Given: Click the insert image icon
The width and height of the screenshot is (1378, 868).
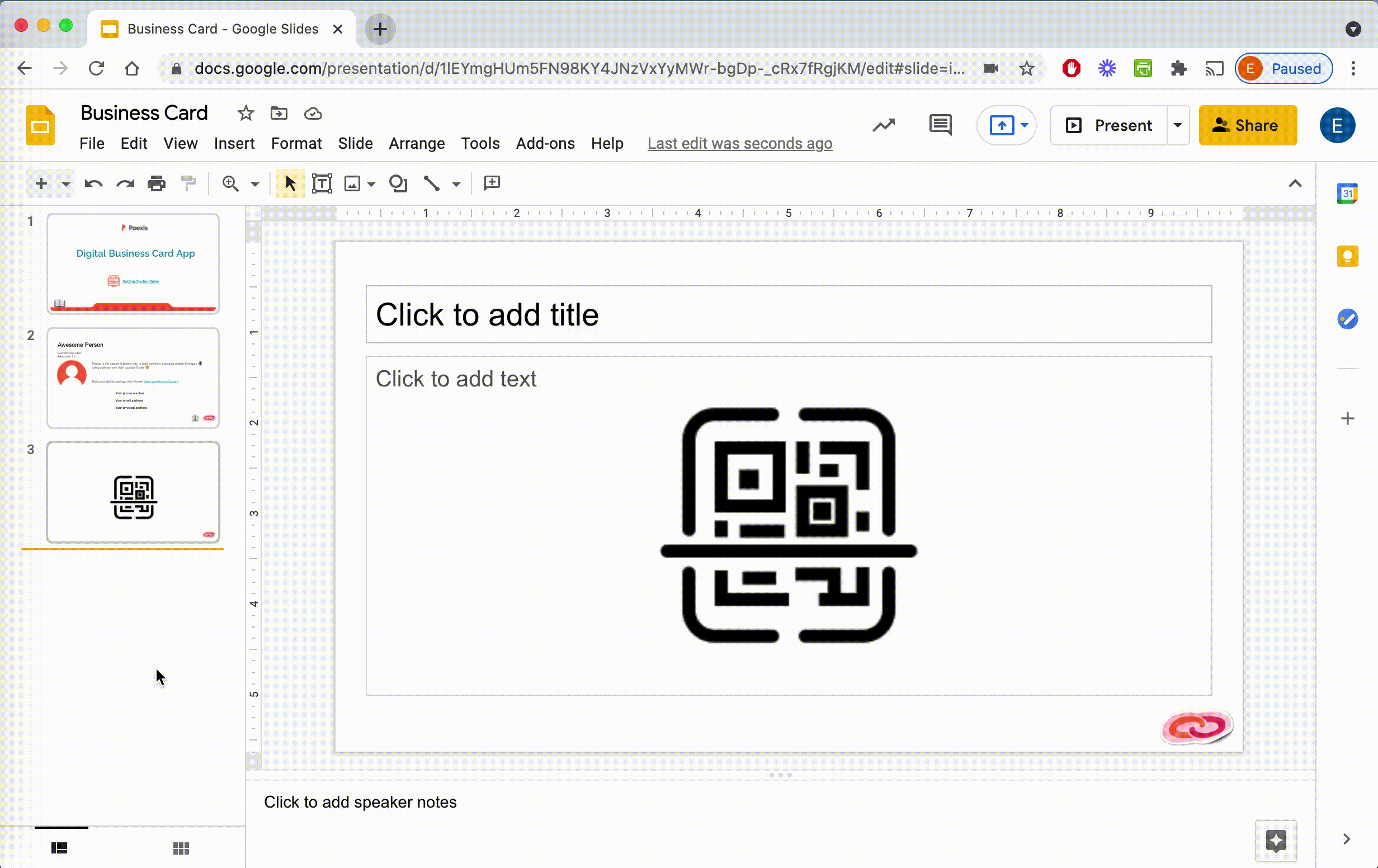Looking at the screenshot, I should pos(352,183).
